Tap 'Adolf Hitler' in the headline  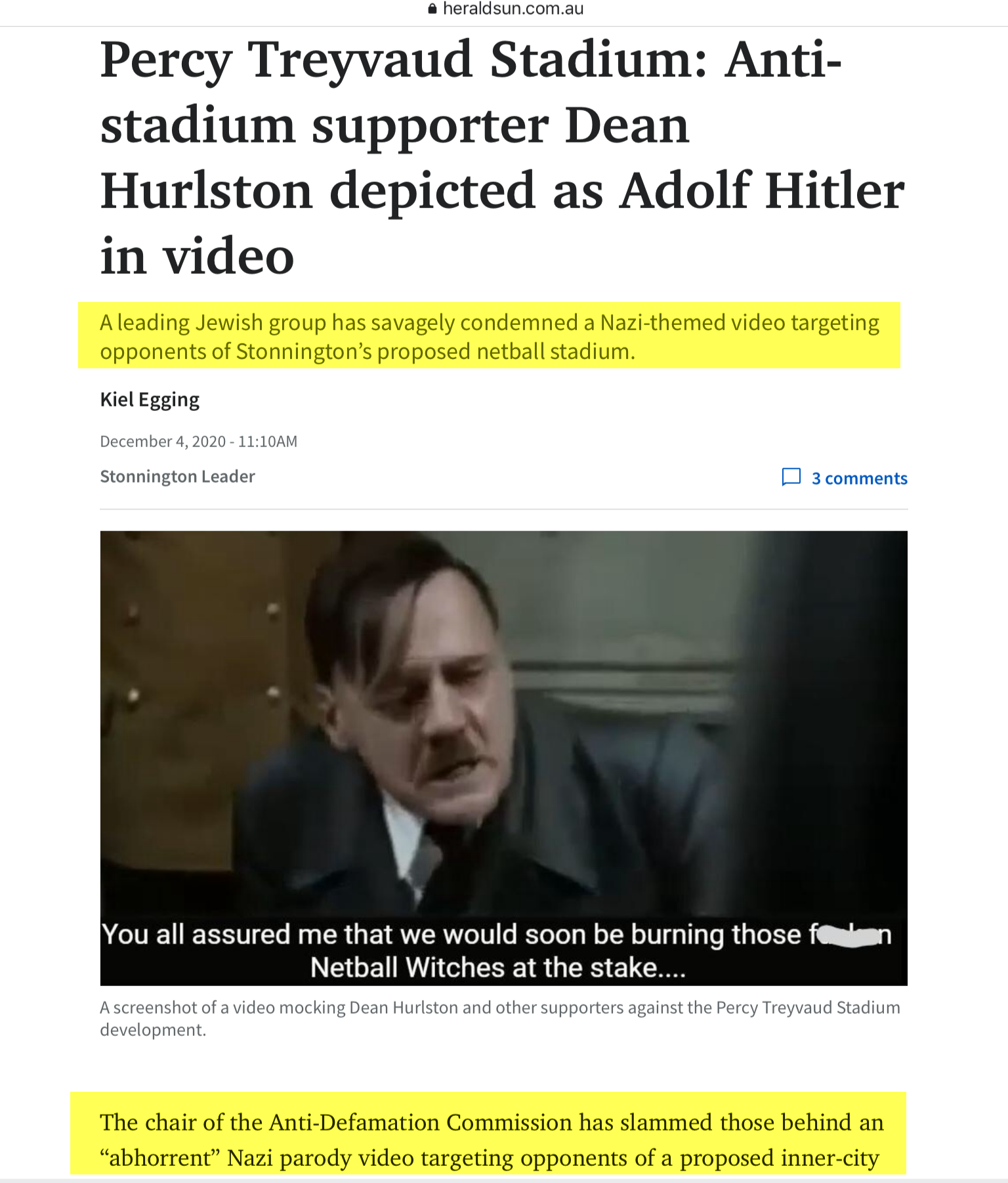[x=763, y=190]
